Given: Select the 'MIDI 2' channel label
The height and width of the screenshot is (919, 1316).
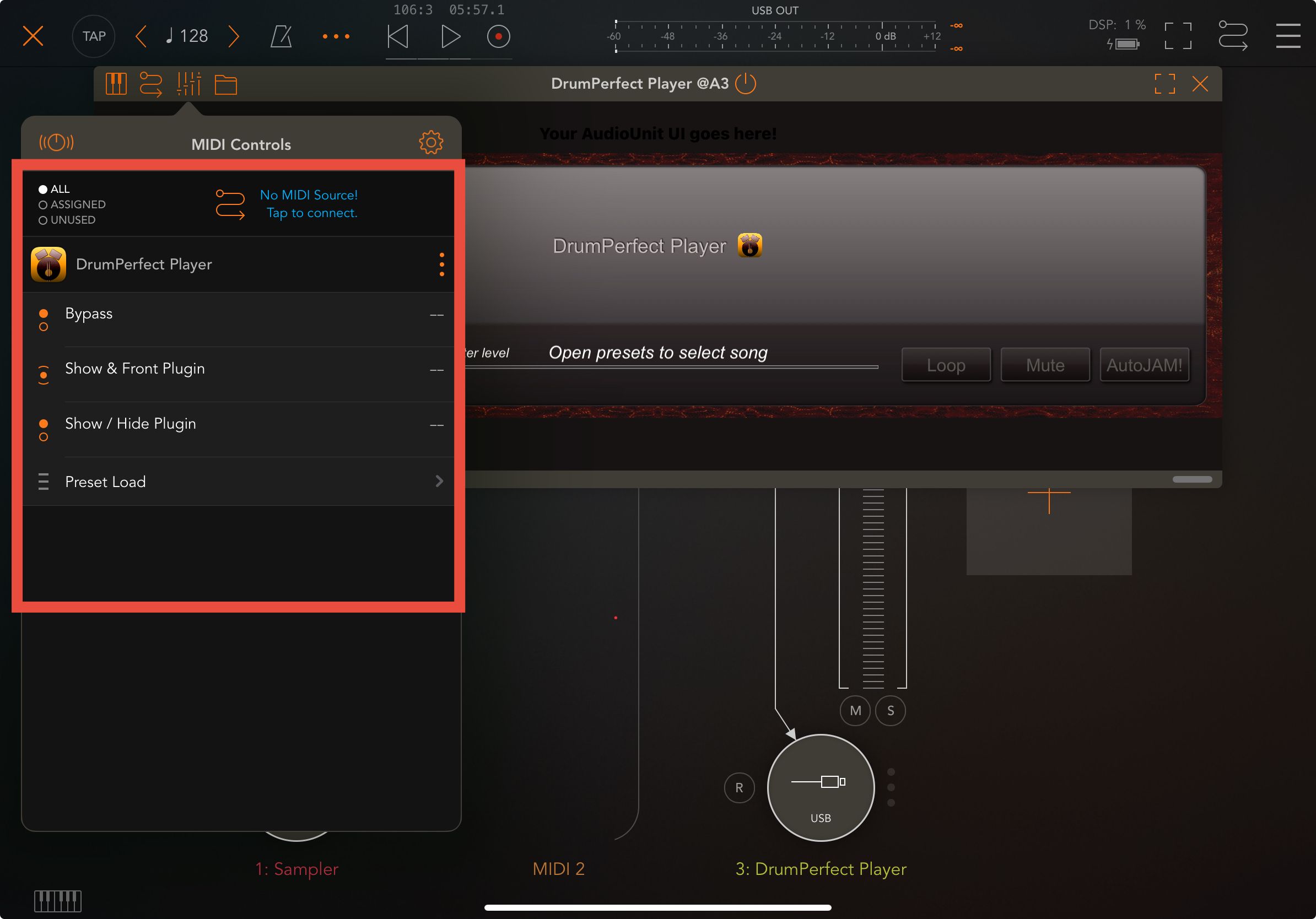Looking at the screenshot, I should 558,868.
